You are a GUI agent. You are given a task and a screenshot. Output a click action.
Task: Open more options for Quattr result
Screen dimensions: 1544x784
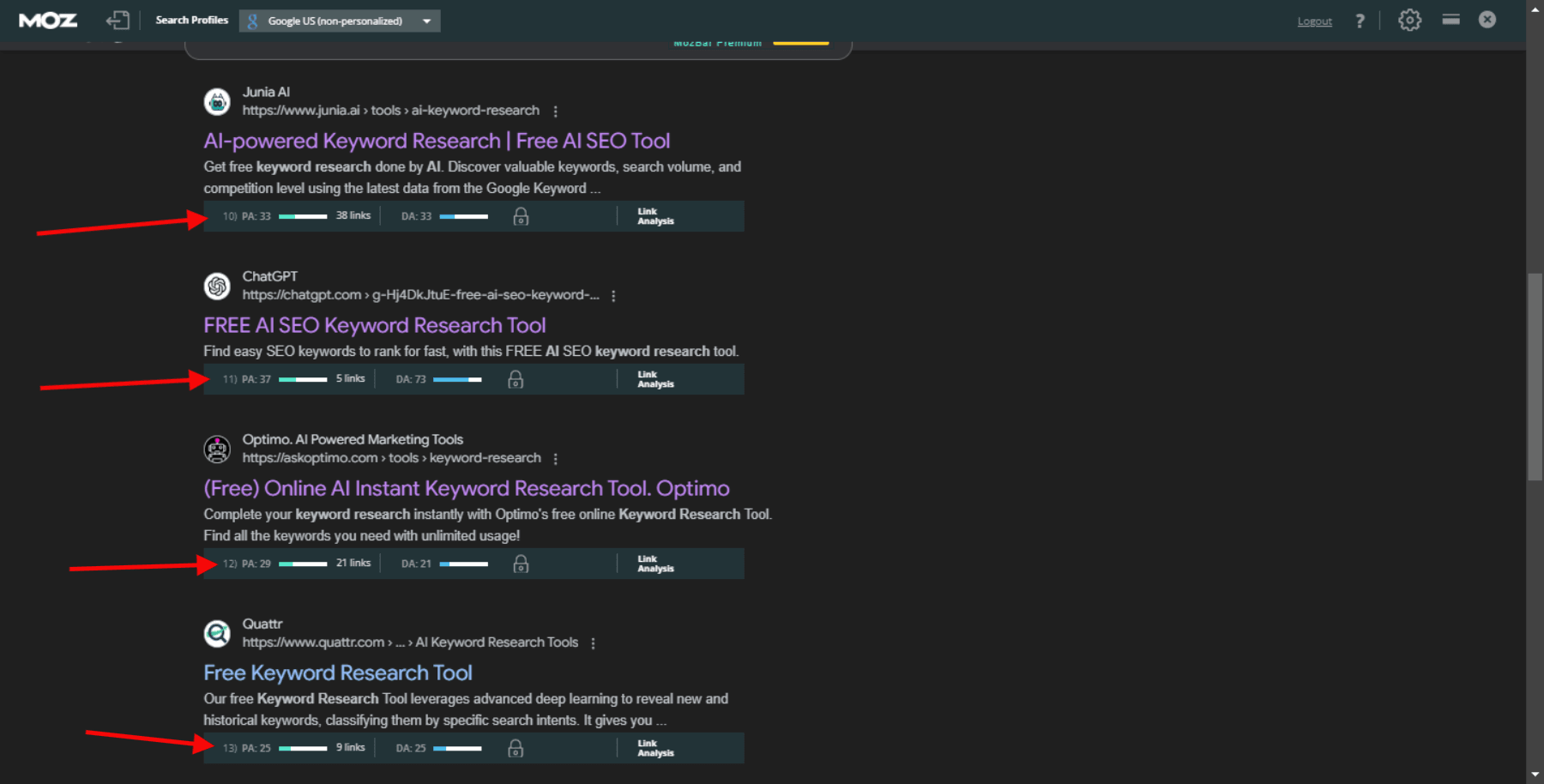tap(593, 643)
